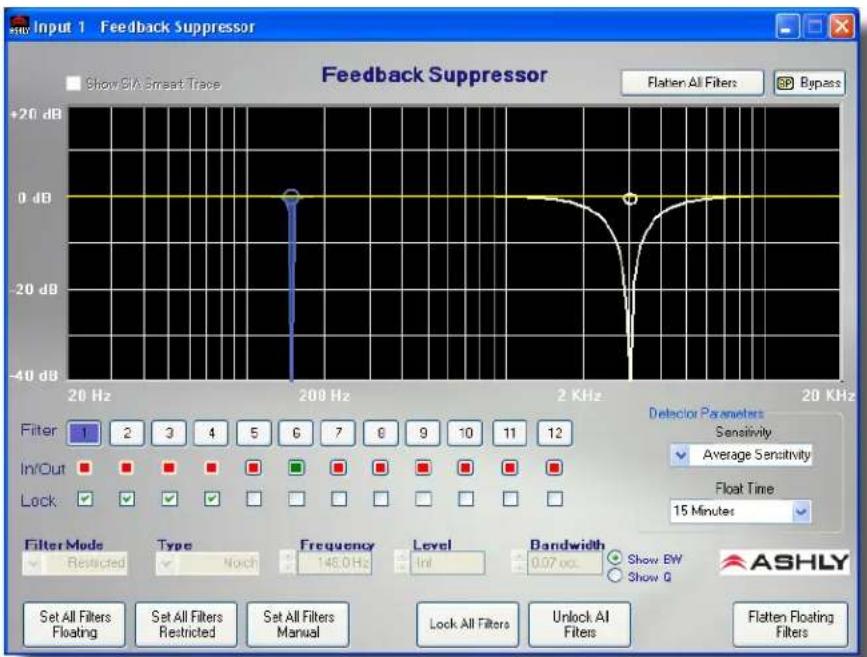Open Sensitivity dropdown
This screenshot has width=867, height=657.
click(741, 455)
